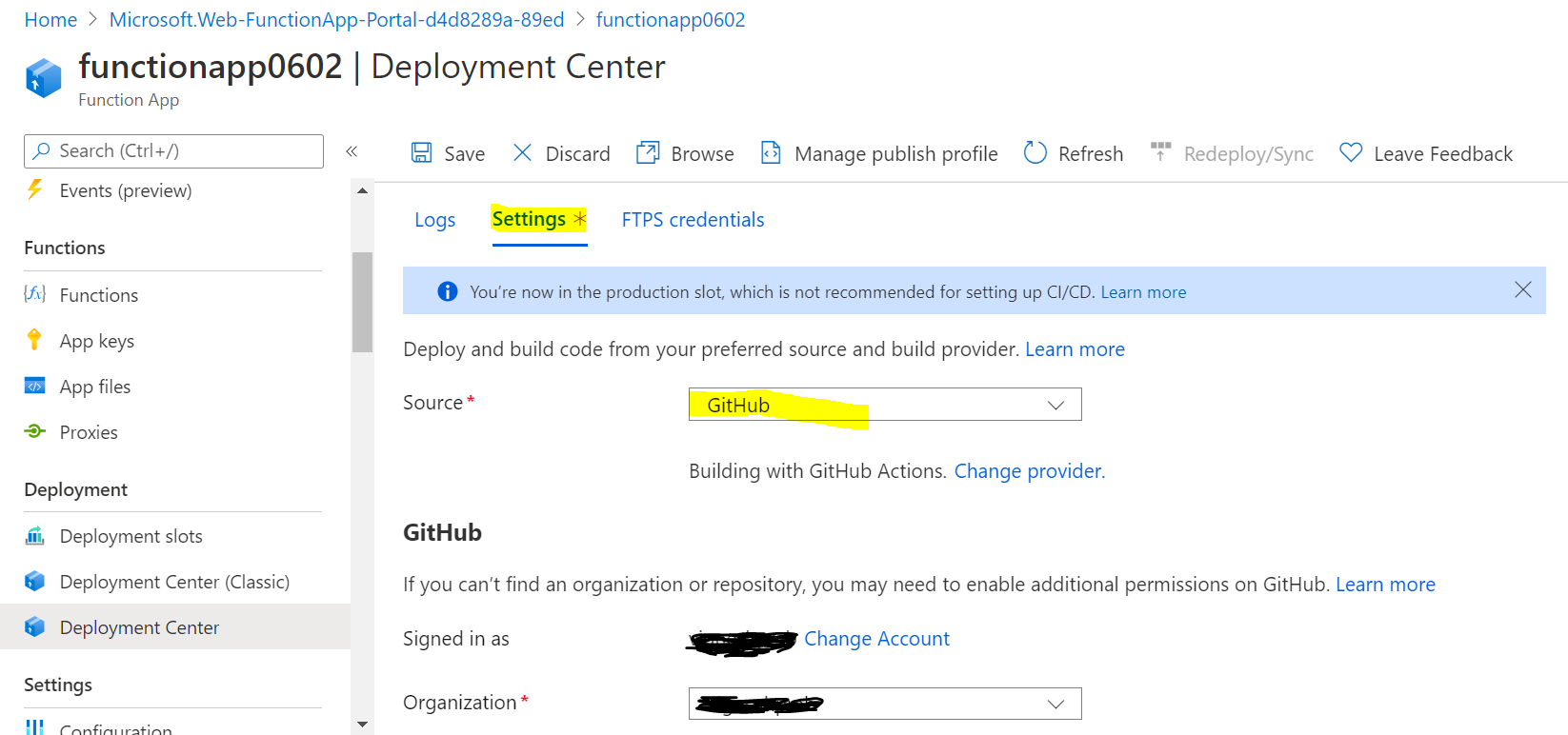The image size is (1568, 735).
Task: Click the Browse external link icon
Action: click(x=648, y=152)
